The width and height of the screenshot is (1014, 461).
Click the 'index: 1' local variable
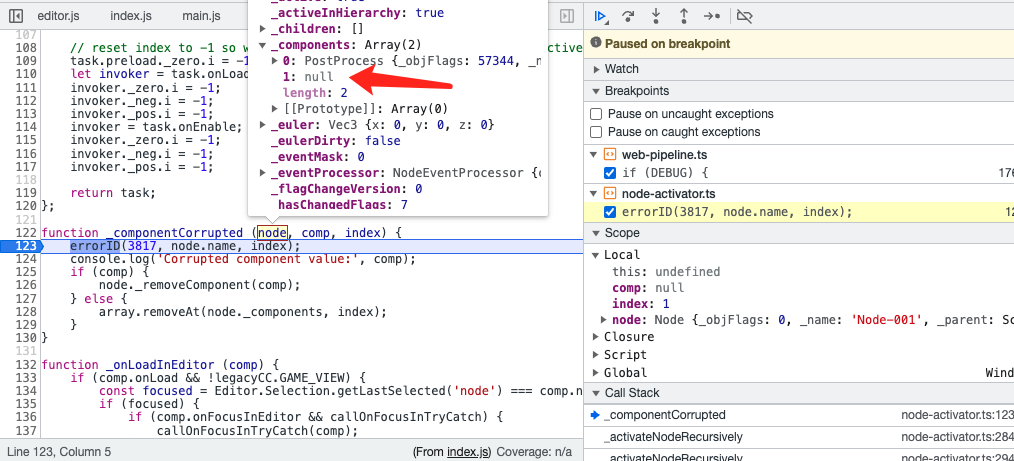(x=641, y=304)
